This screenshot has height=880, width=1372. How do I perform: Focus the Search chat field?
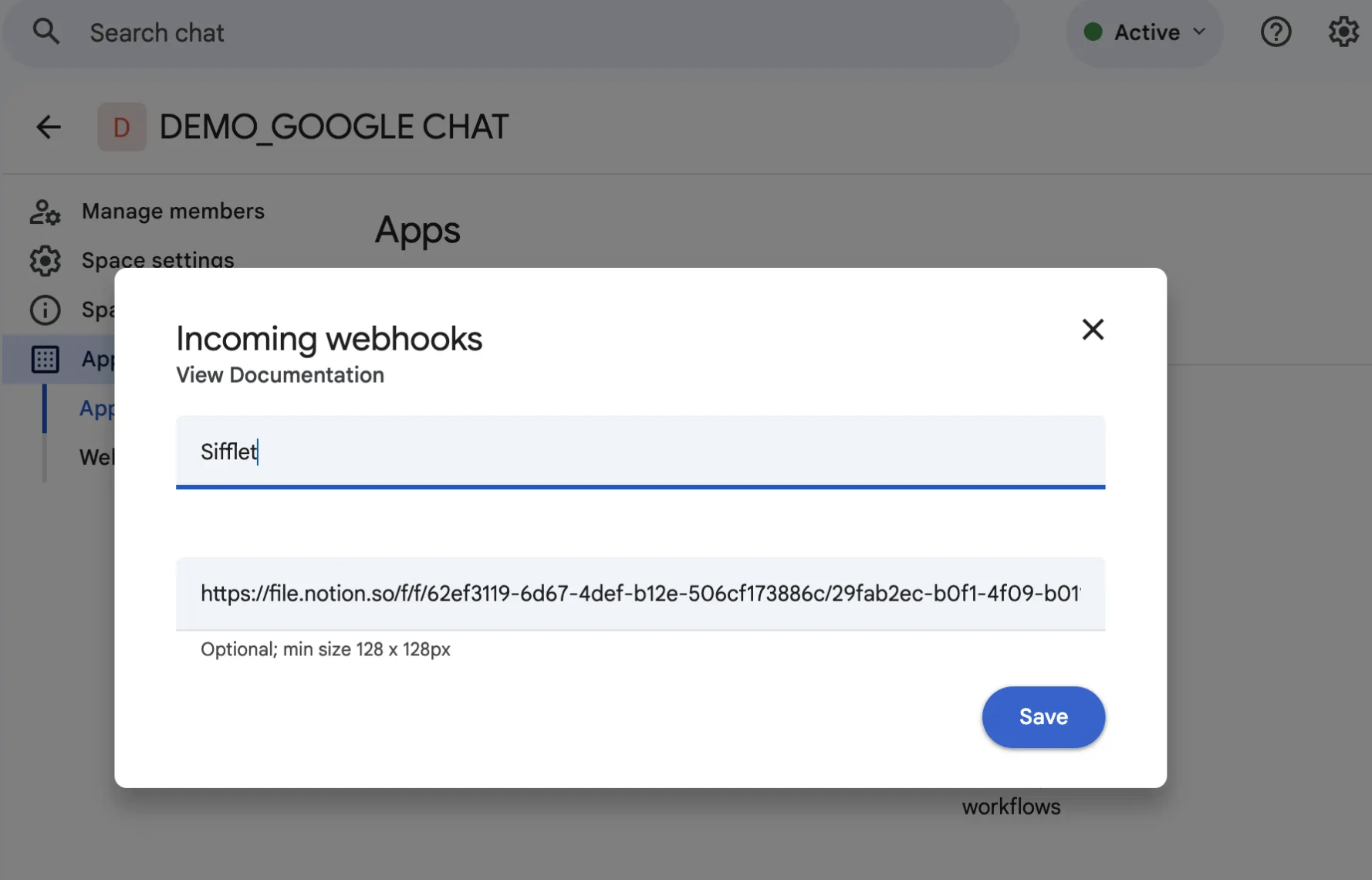511,32
